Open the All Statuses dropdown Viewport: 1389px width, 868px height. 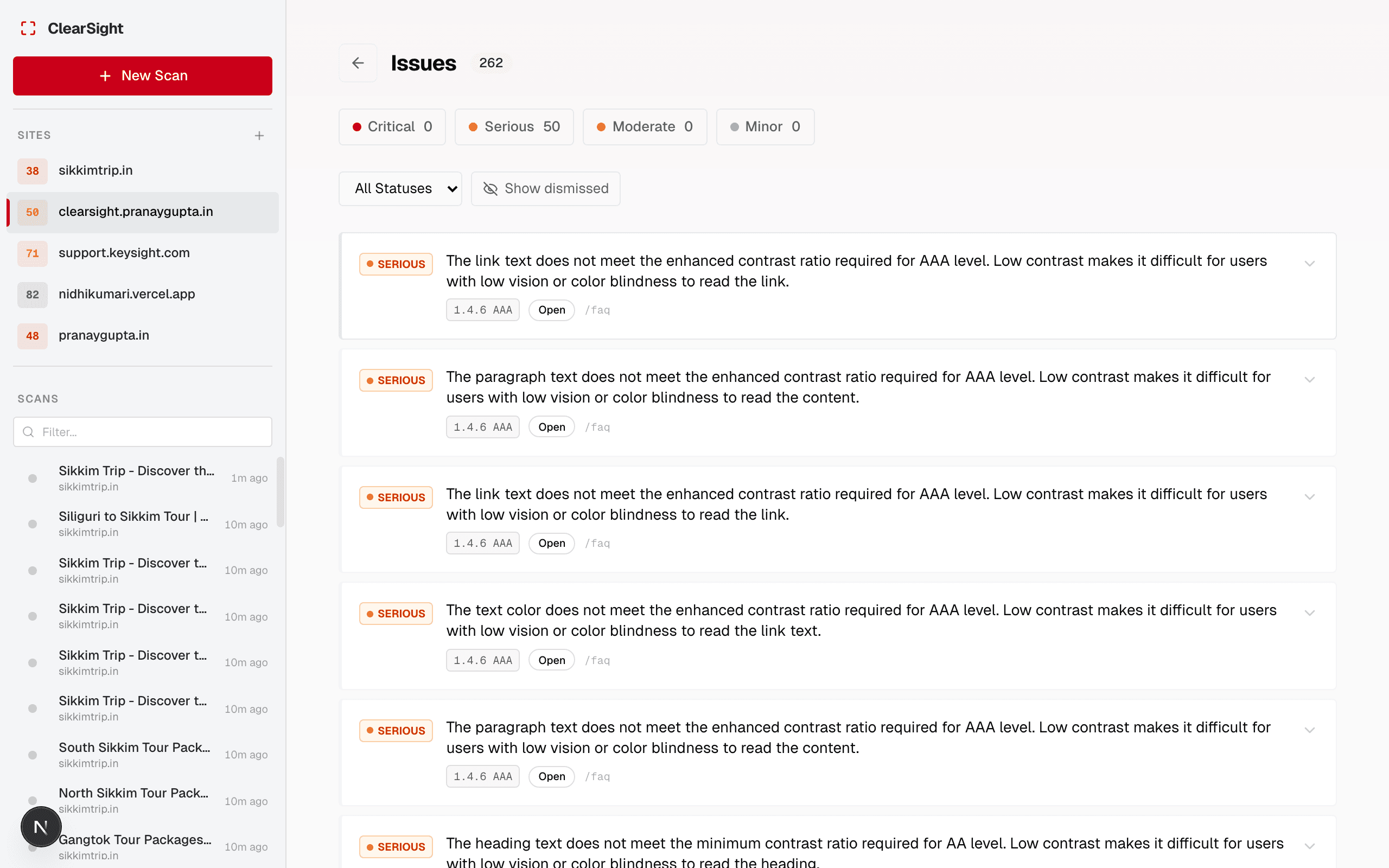click(x=400, y=189)
